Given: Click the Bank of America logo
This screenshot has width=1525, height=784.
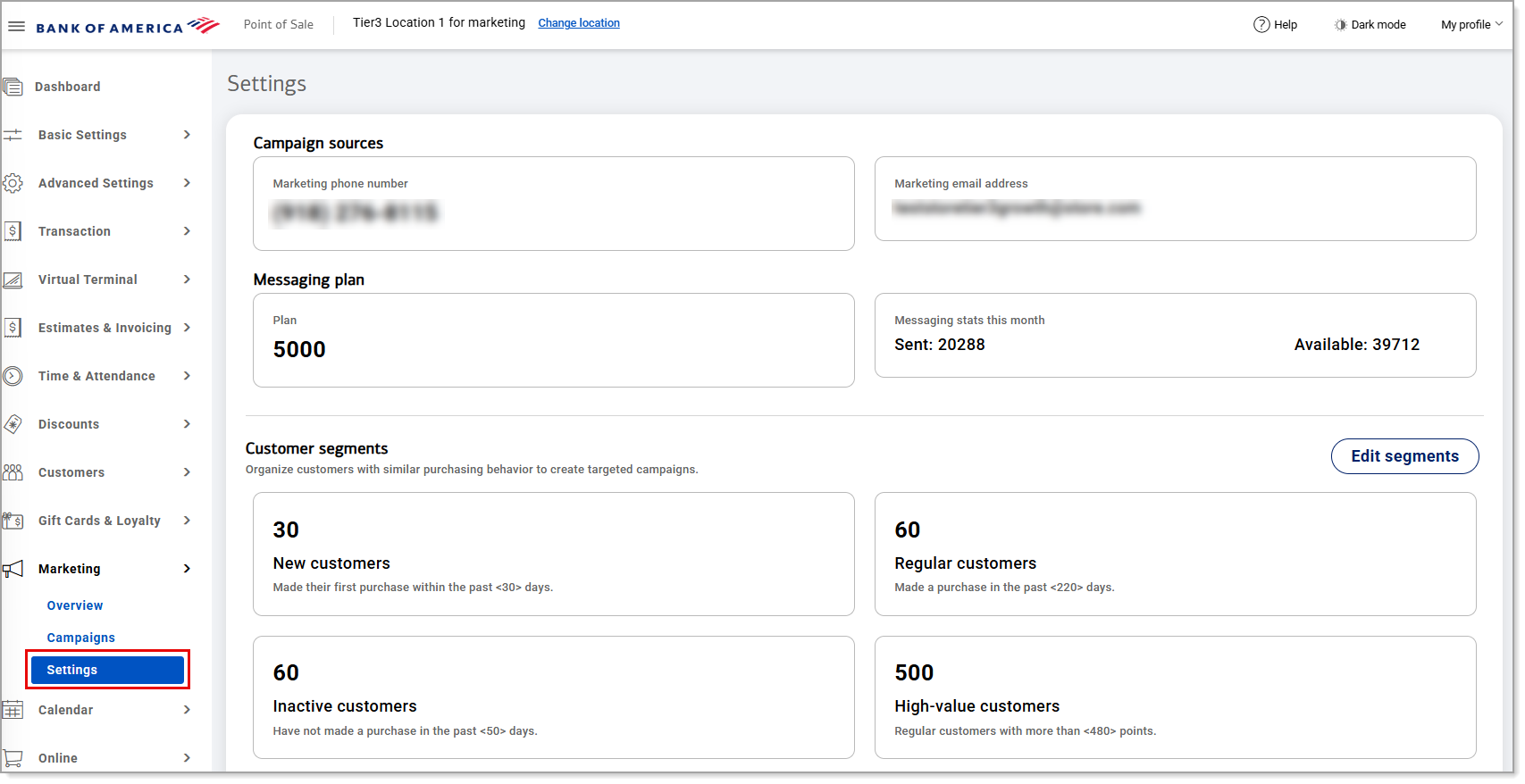Looking at the screenshot, I should click(128, 26).
